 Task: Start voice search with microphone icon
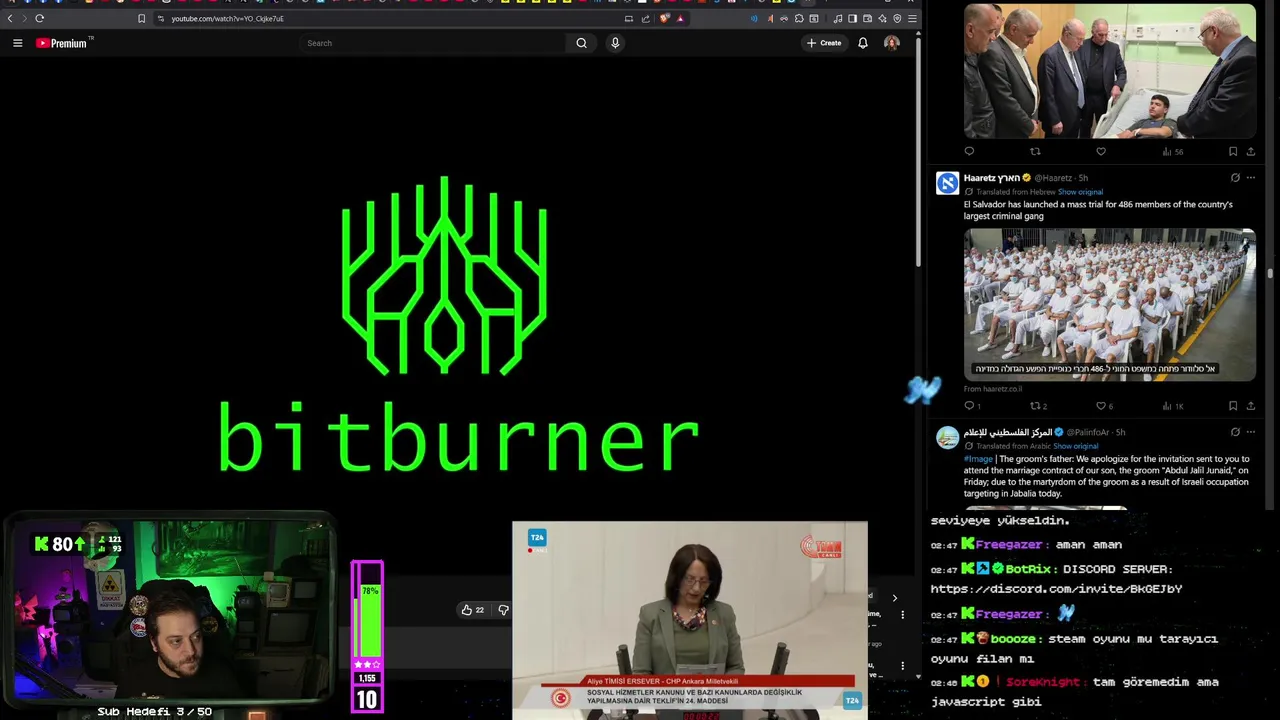(615, 43)
